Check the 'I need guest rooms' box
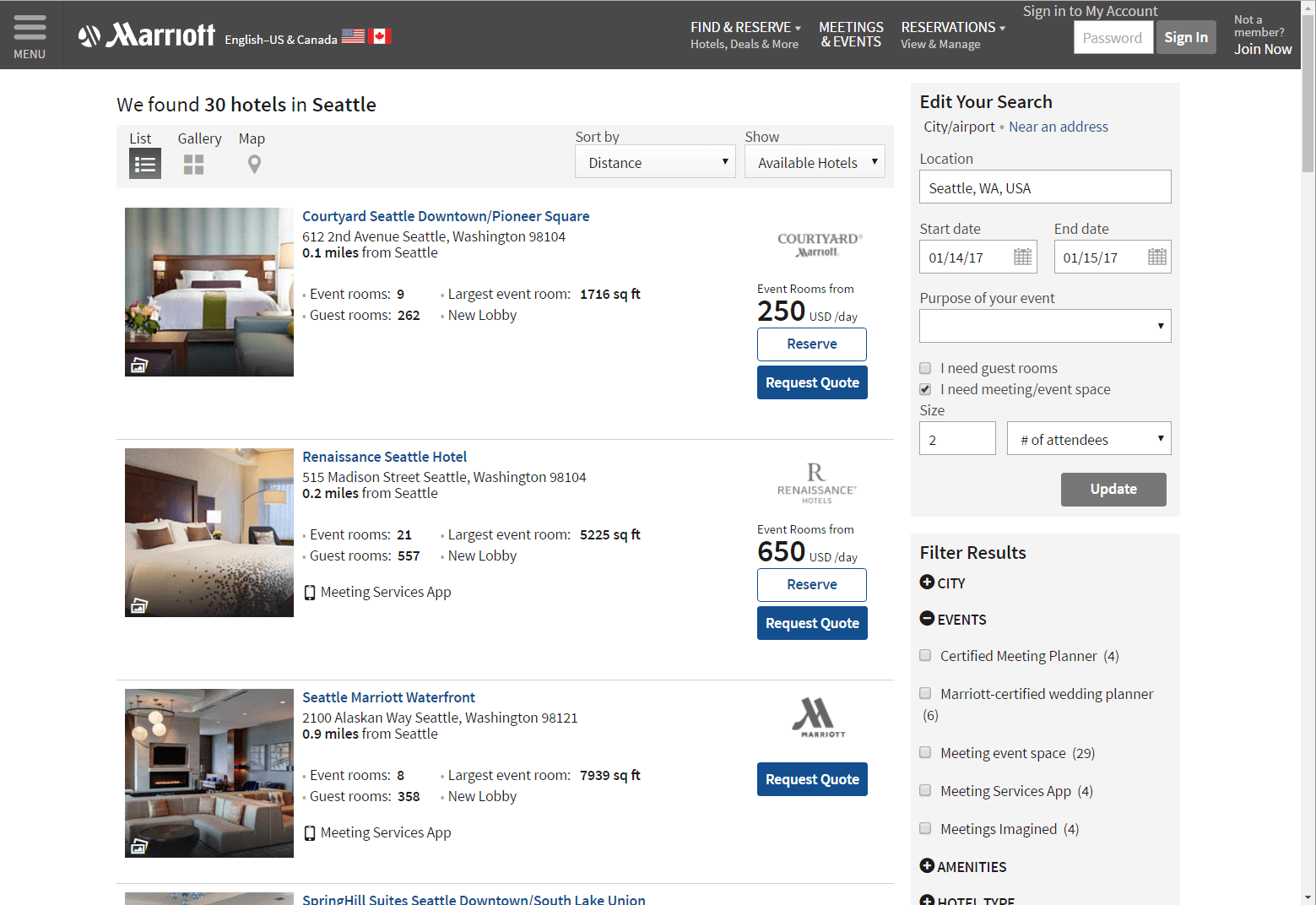The height and width of the screenshot is (905, 1316). [925, 368]
